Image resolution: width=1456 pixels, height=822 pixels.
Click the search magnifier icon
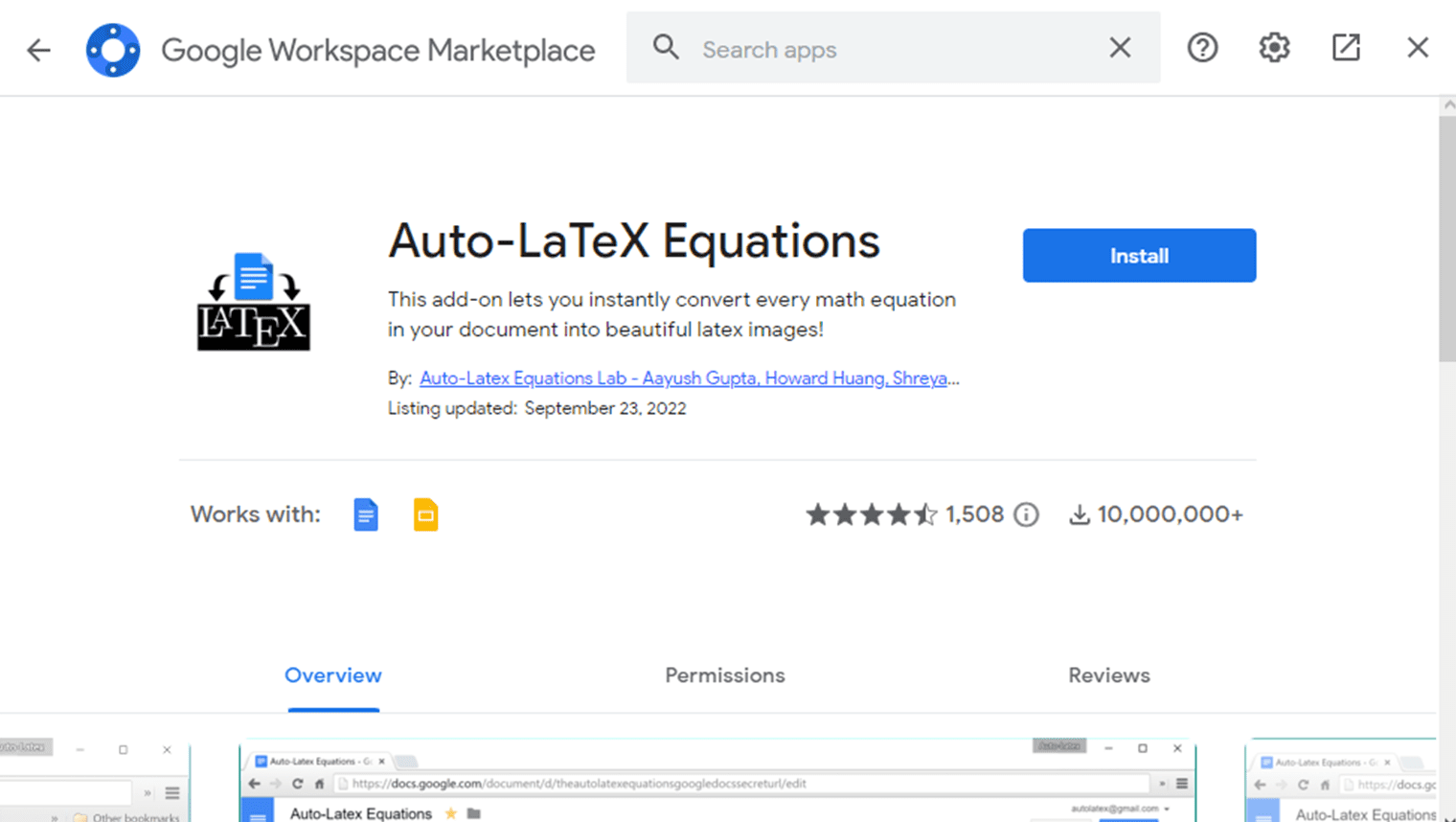[x=666, y=47]
